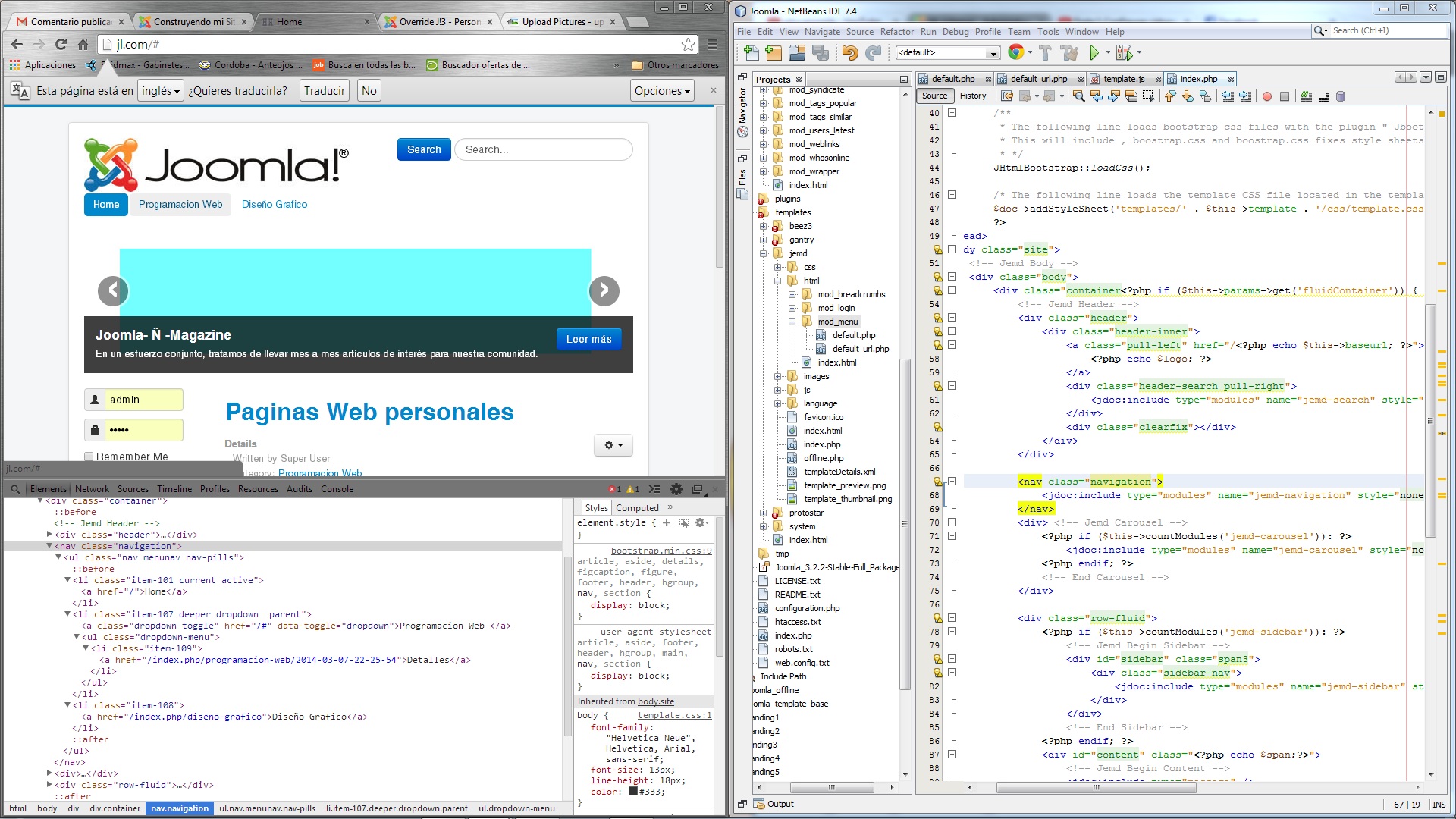Click the Last Edit location icon in editor toolbar
Image resolution: width=1456 pixels, height=819 pixels.
click(1007, 96)
